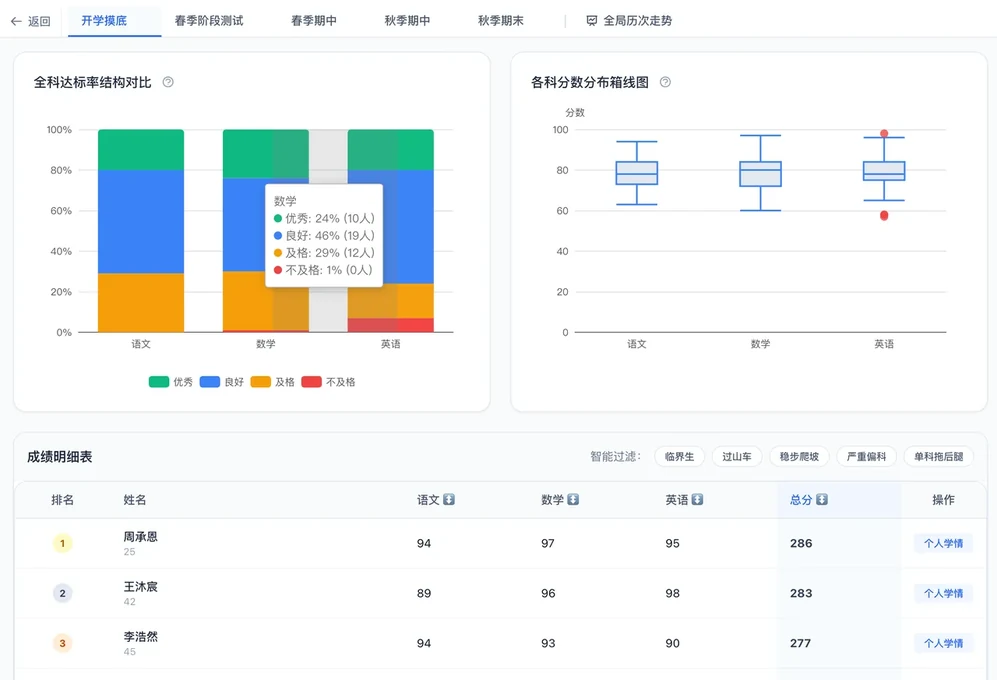The image size is (997, 680).
Task: Sort by 数学 column sort icon
Action: click(573, 499)
